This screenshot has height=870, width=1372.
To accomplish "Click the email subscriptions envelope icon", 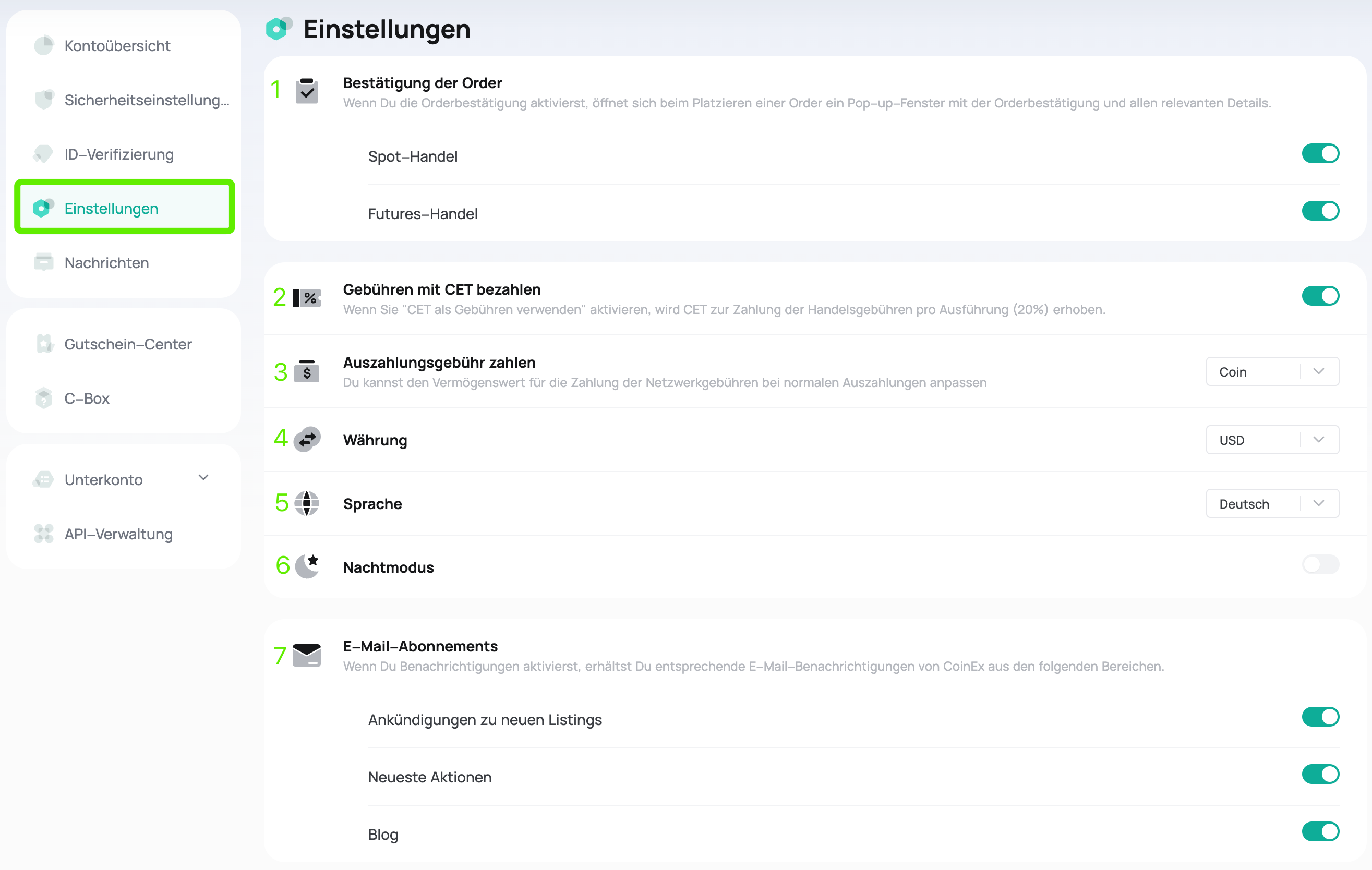I will coord(307,655).
